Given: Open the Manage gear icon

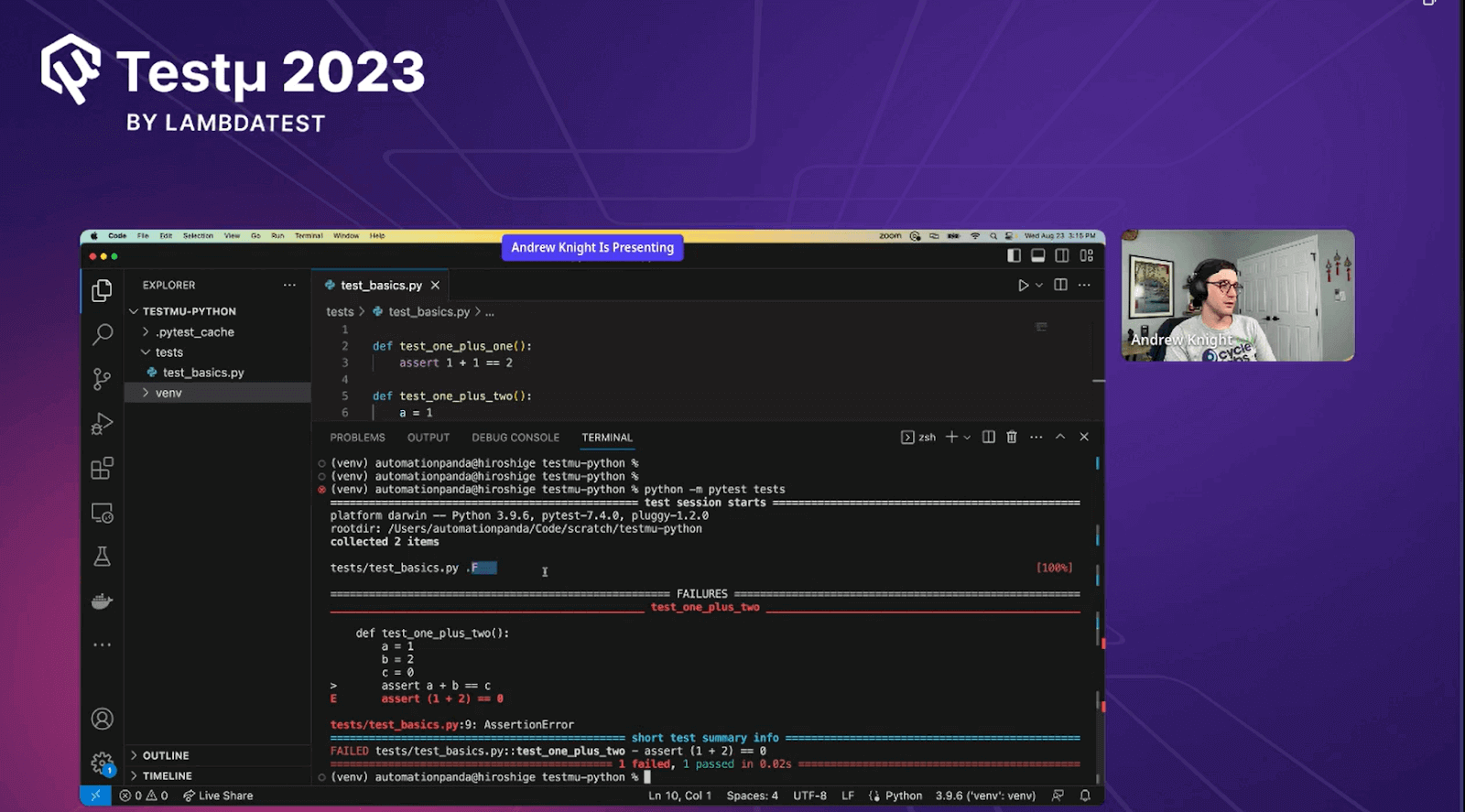Looking at the screenshot, I should [102, 763].
